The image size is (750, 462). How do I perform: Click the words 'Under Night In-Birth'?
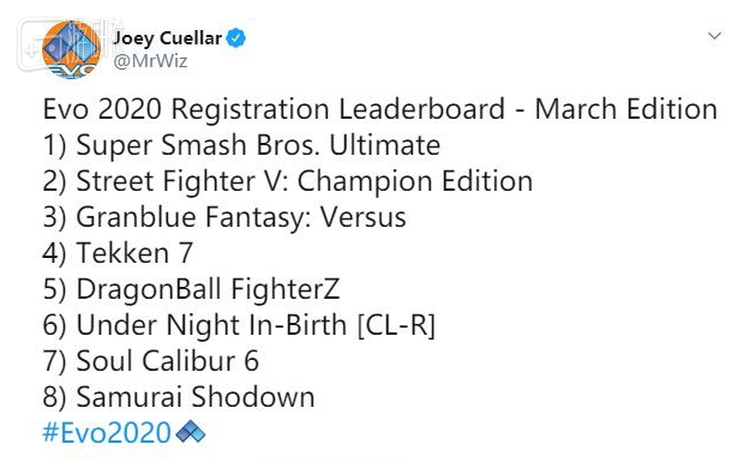[x=211, y=325]
